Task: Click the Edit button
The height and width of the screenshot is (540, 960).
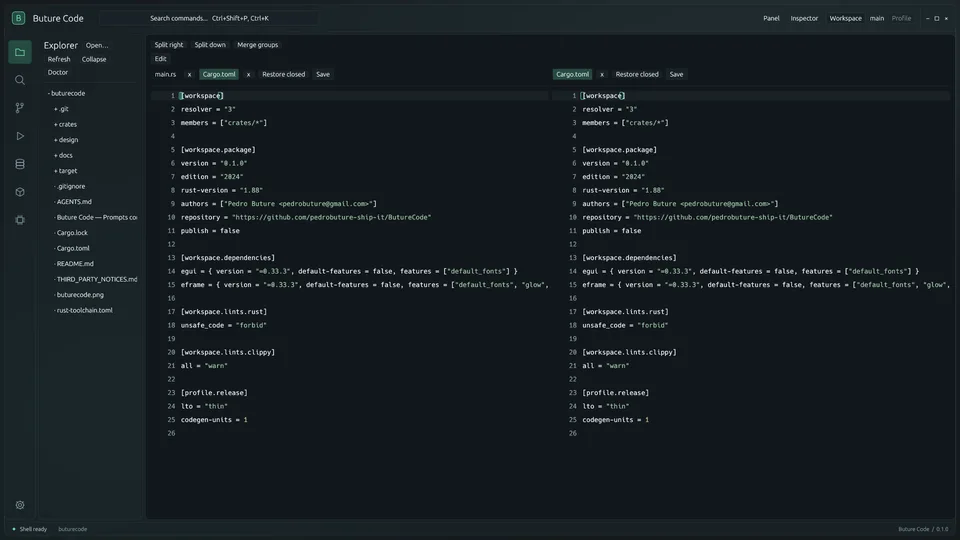Action: click(x=160, y=59)
